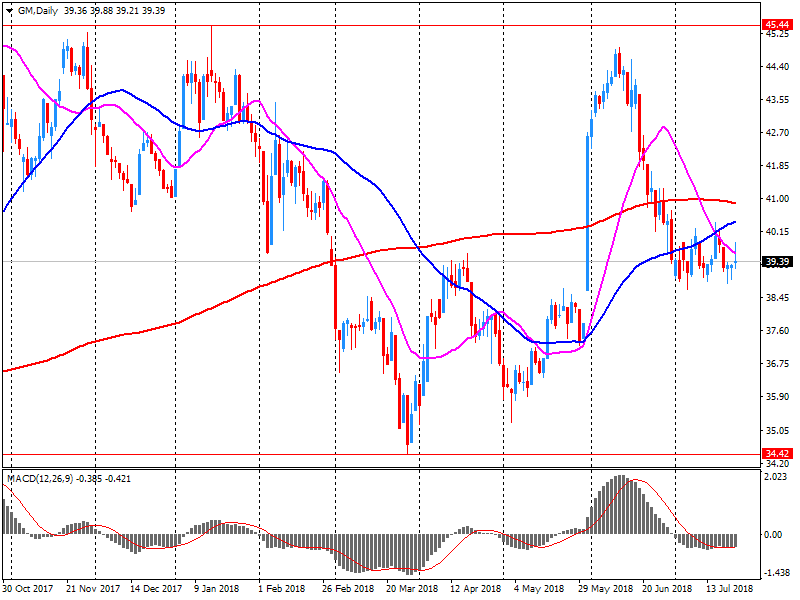Click the 42.70 price scale value
800x600 pixels.
[777, 133]
